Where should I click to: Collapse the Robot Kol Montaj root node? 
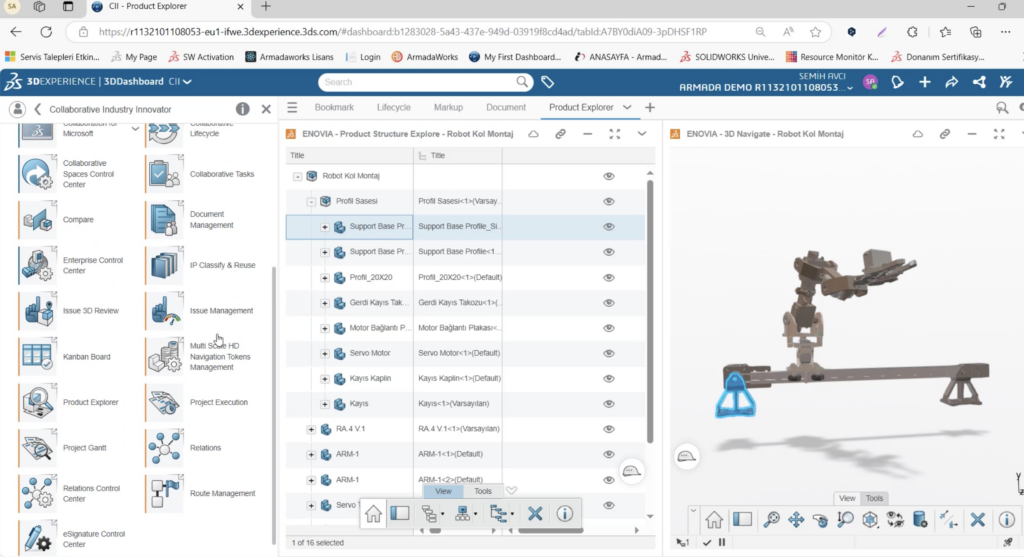click(x=298, y=176)
